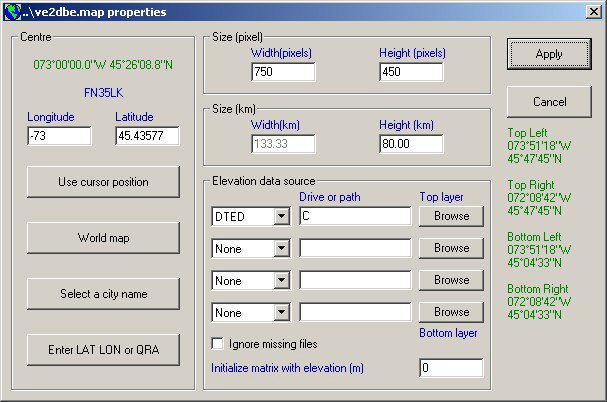Click the Initialize matrix with elevation label
Screen dimensions: 607x402
point(287,368)
